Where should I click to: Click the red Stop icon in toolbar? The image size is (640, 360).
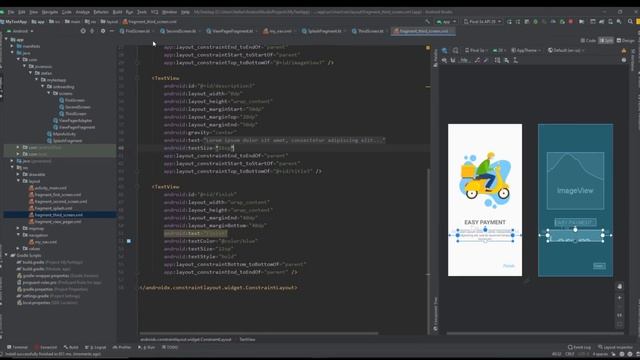click(571, 22)
